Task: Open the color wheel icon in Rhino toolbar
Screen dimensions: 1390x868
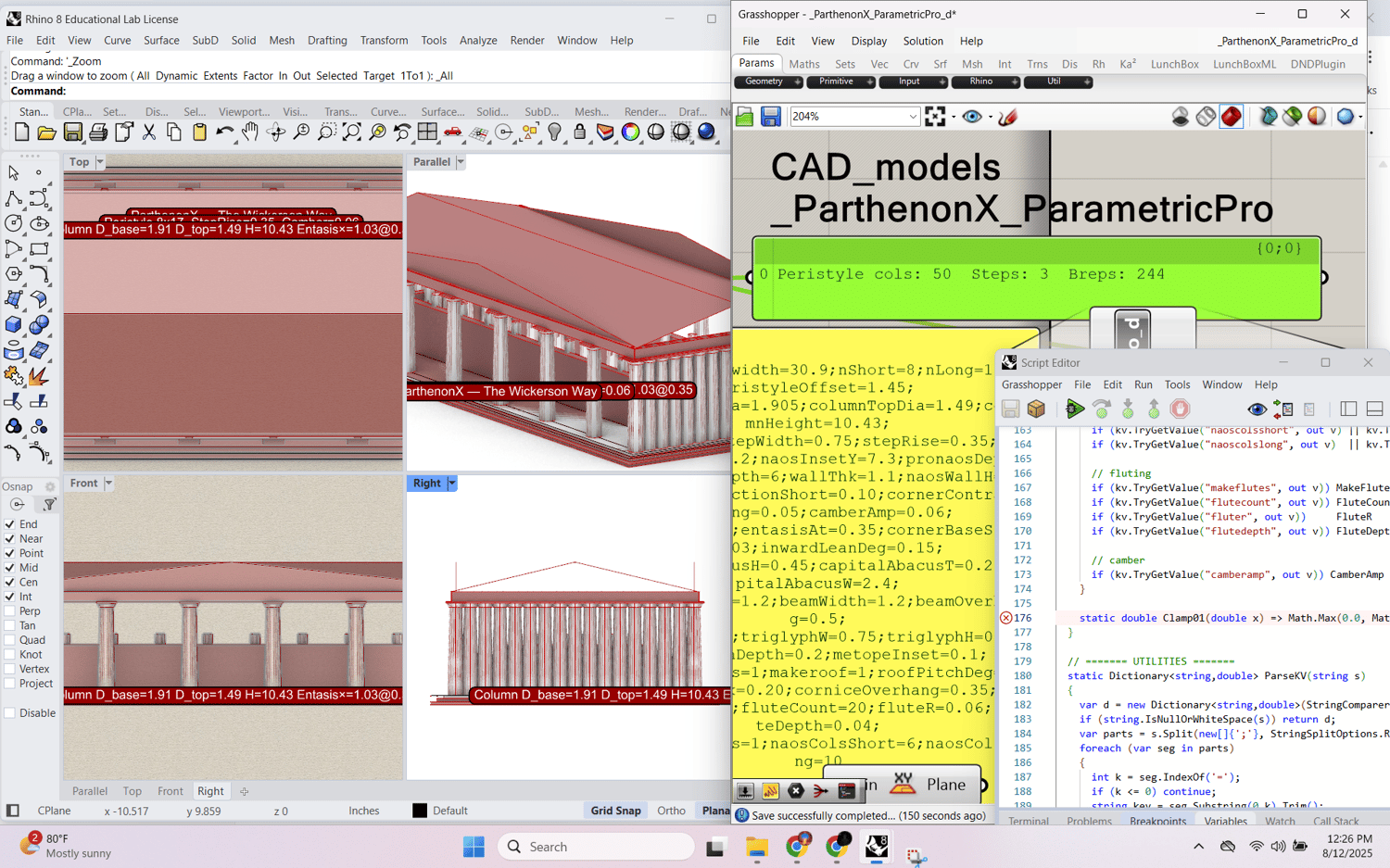Action: 630,132
